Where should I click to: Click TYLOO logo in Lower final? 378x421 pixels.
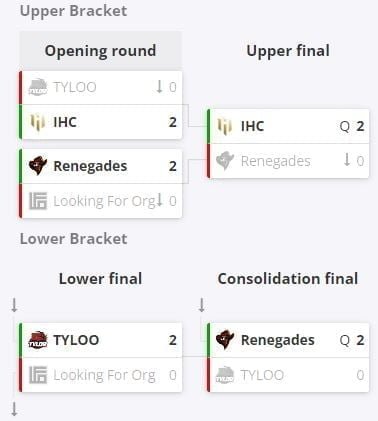[38, 340]
